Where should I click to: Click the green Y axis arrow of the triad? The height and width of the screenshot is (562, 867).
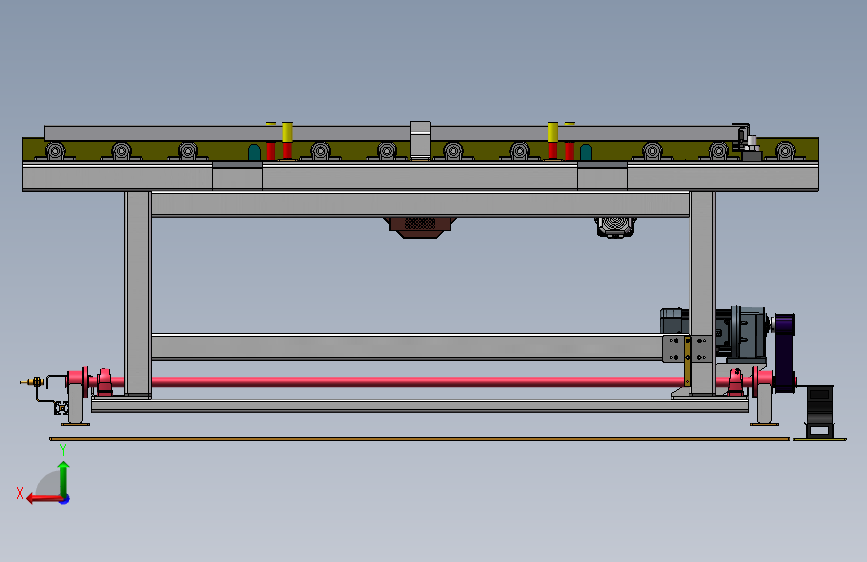click(x=64, y=478)
